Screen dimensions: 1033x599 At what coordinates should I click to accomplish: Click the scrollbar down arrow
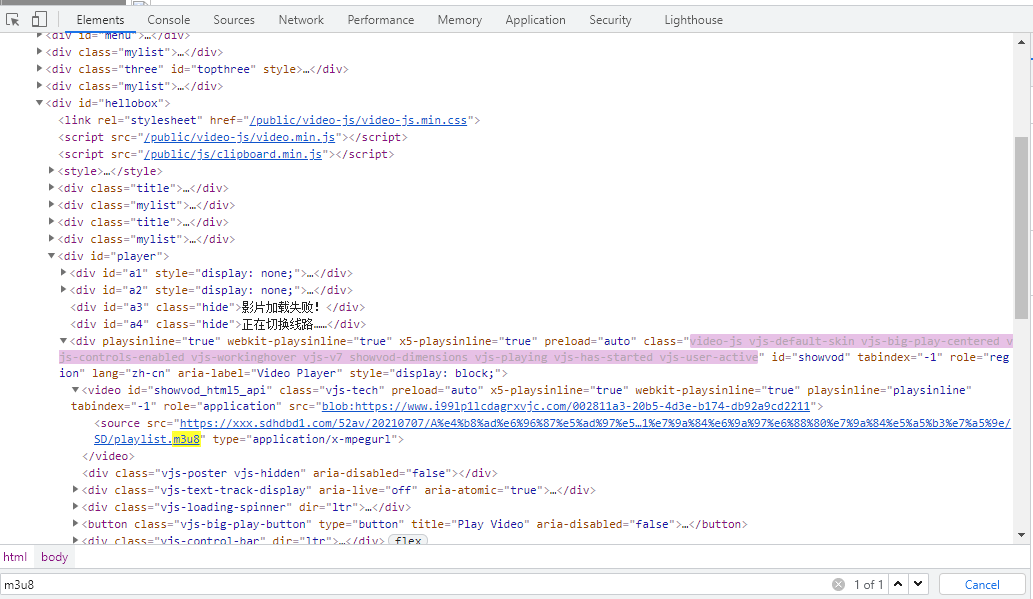point(1021,535)
